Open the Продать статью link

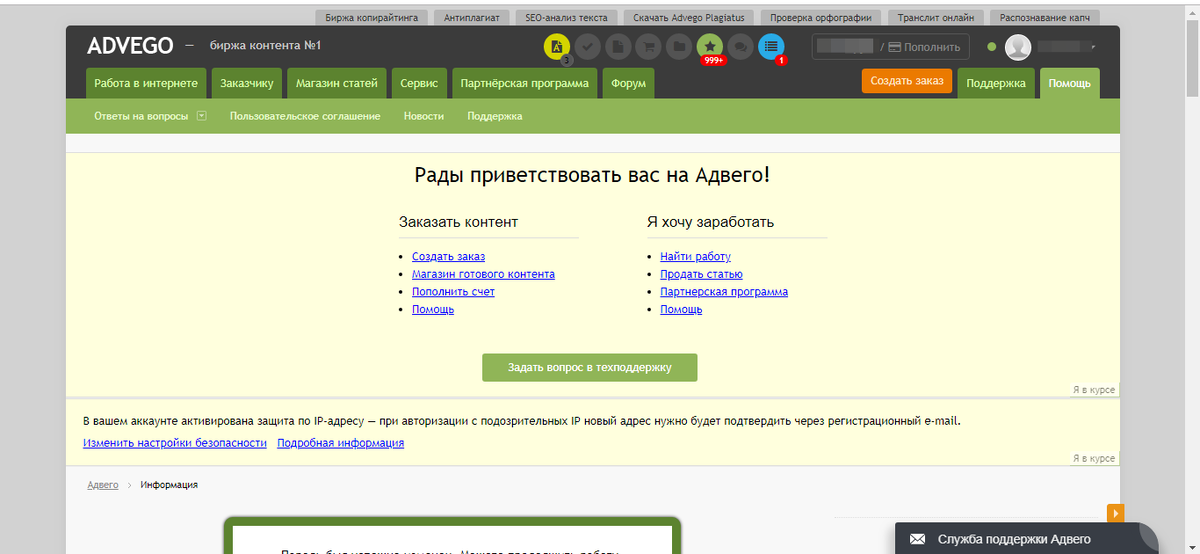701,274
